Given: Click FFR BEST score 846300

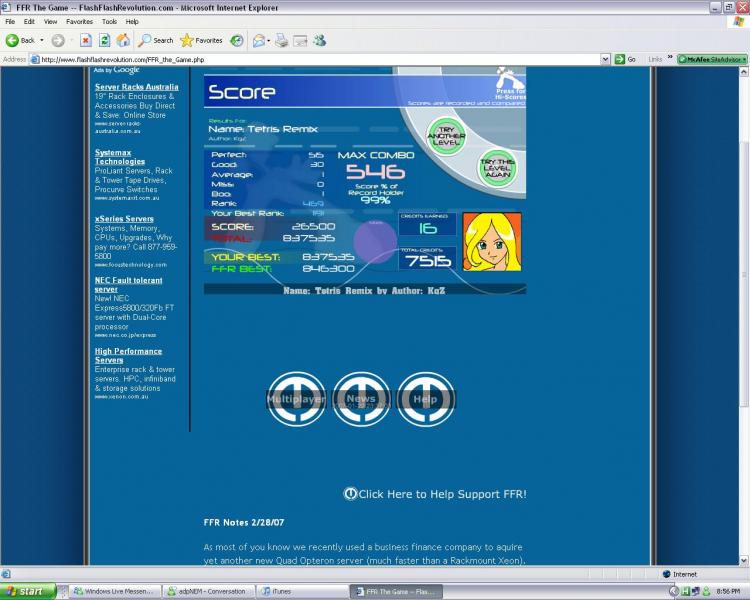Looking at the screenshot, I should click(x=328, y=269).
